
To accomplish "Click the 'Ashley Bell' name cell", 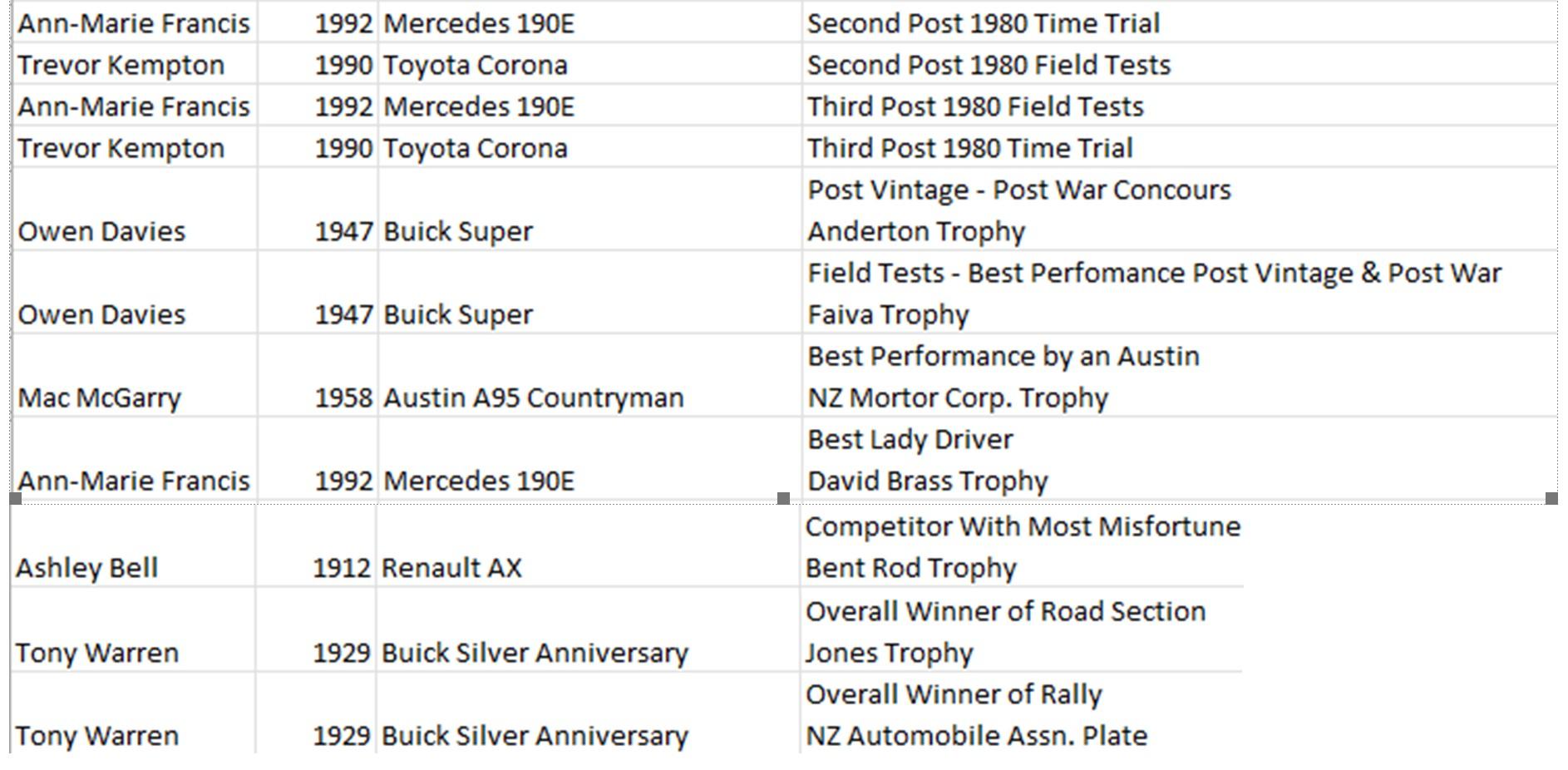I will (x=86, y=568).
